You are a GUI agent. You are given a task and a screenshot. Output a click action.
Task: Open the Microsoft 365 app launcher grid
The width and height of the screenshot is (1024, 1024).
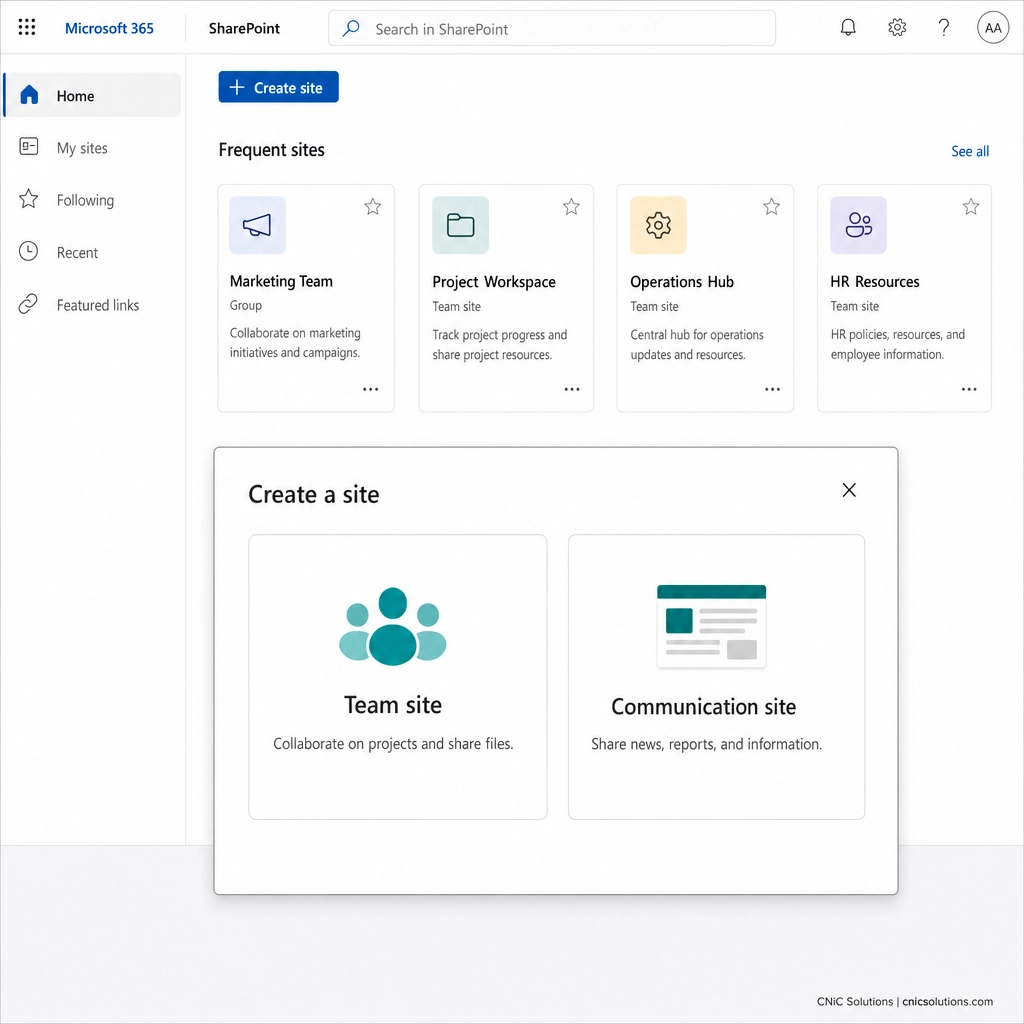click(x=27, y=27)
